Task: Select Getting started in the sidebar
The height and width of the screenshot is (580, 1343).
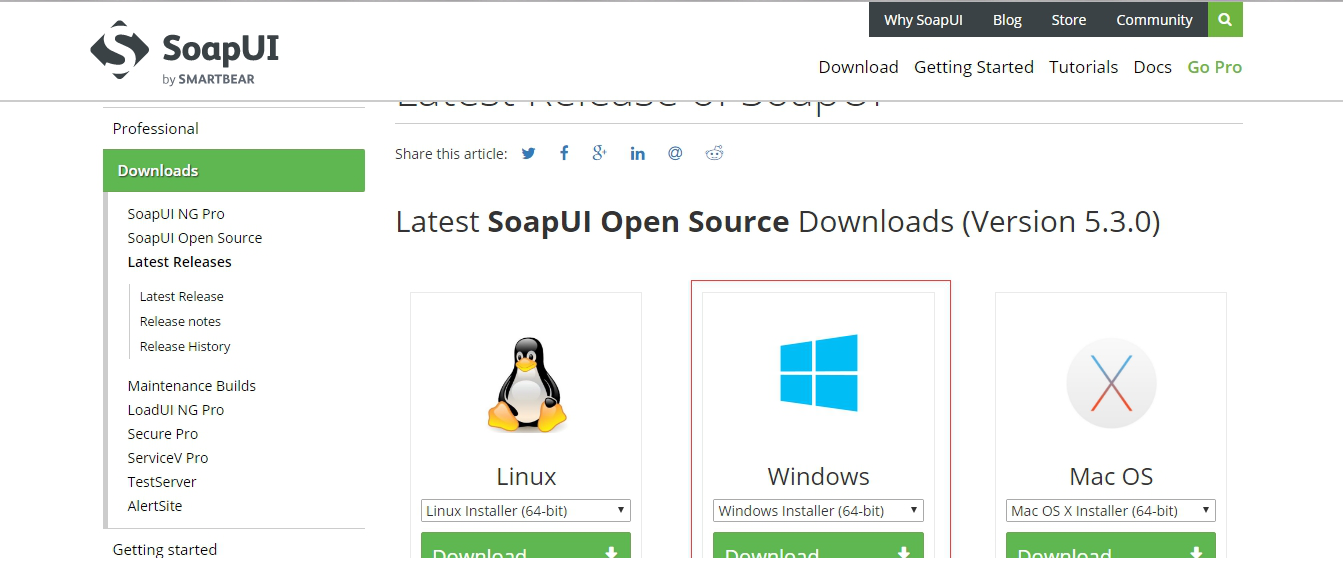Action: (x=164, y=549)
